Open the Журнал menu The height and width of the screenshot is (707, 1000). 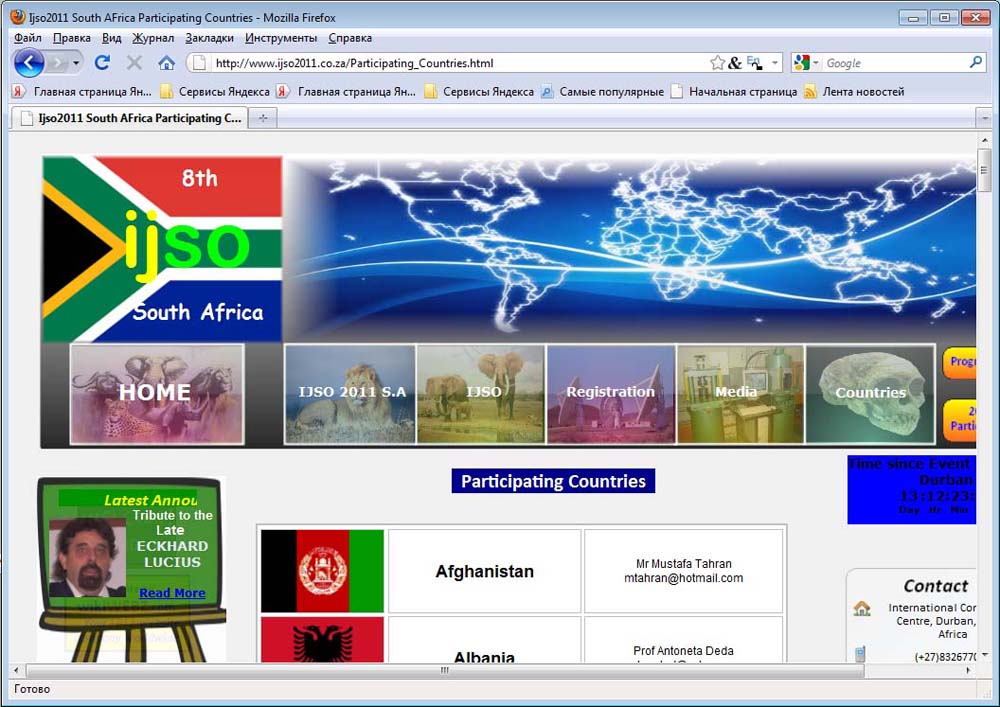(153, 38)
